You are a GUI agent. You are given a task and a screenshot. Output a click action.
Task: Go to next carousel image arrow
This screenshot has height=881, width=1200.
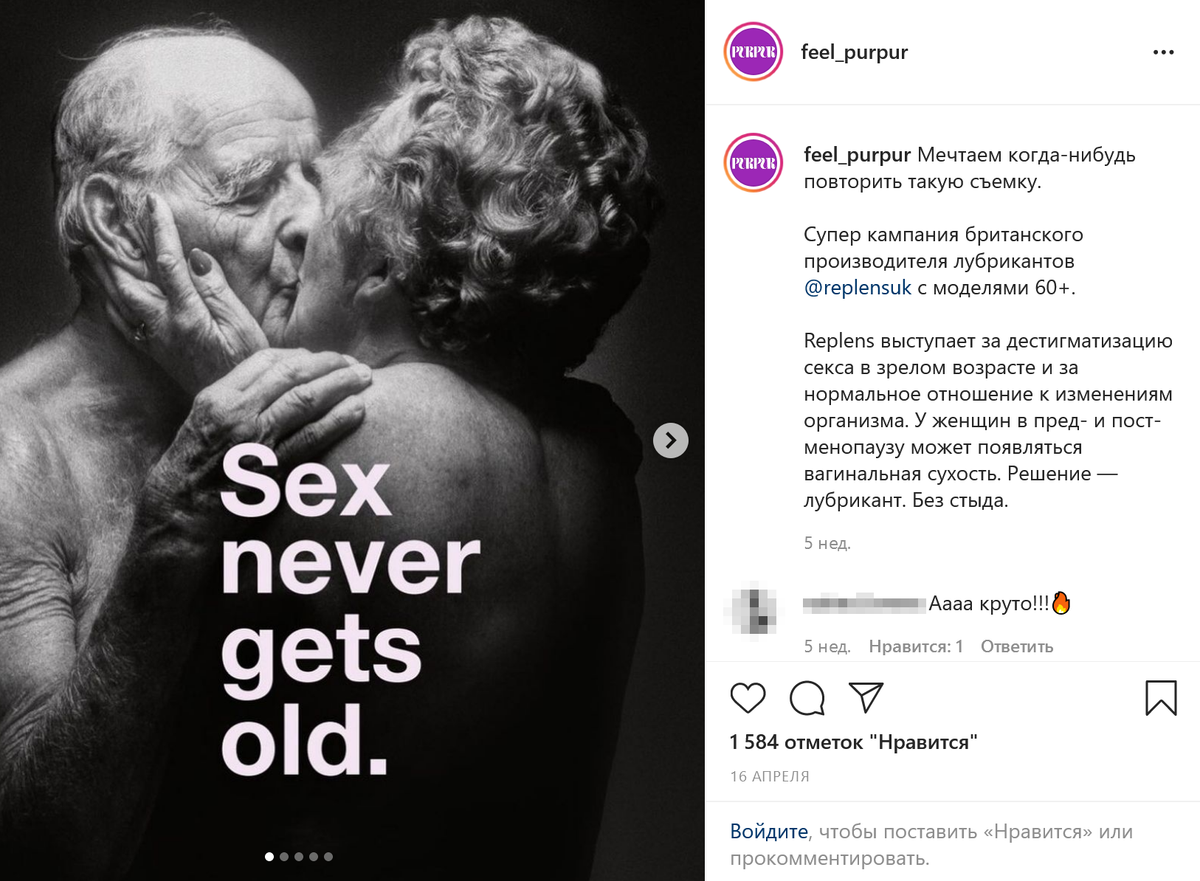click(x=671, y=440)
